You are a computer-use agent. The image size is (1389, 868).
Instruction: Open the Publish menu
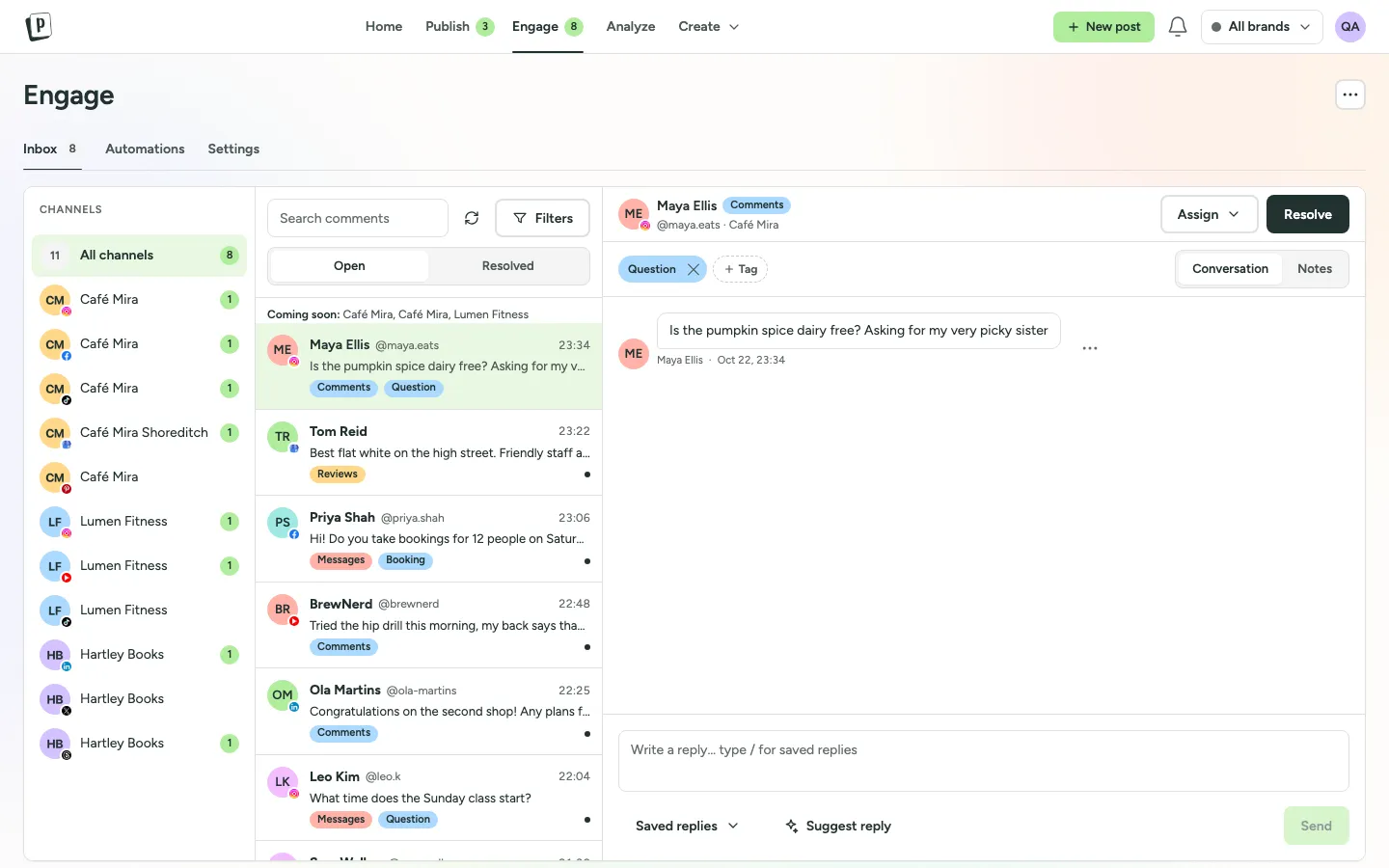[x=459, y=27]
